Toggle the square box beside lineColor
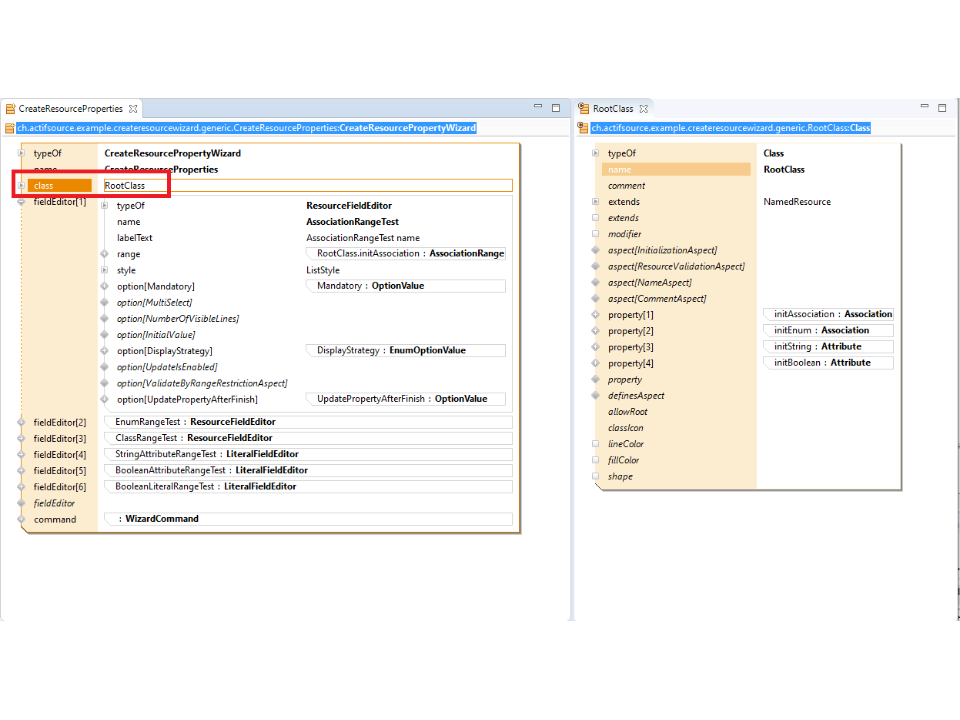The width and height of the screenshot is (960, 720). pyautogui.click(x=596, y=444)
